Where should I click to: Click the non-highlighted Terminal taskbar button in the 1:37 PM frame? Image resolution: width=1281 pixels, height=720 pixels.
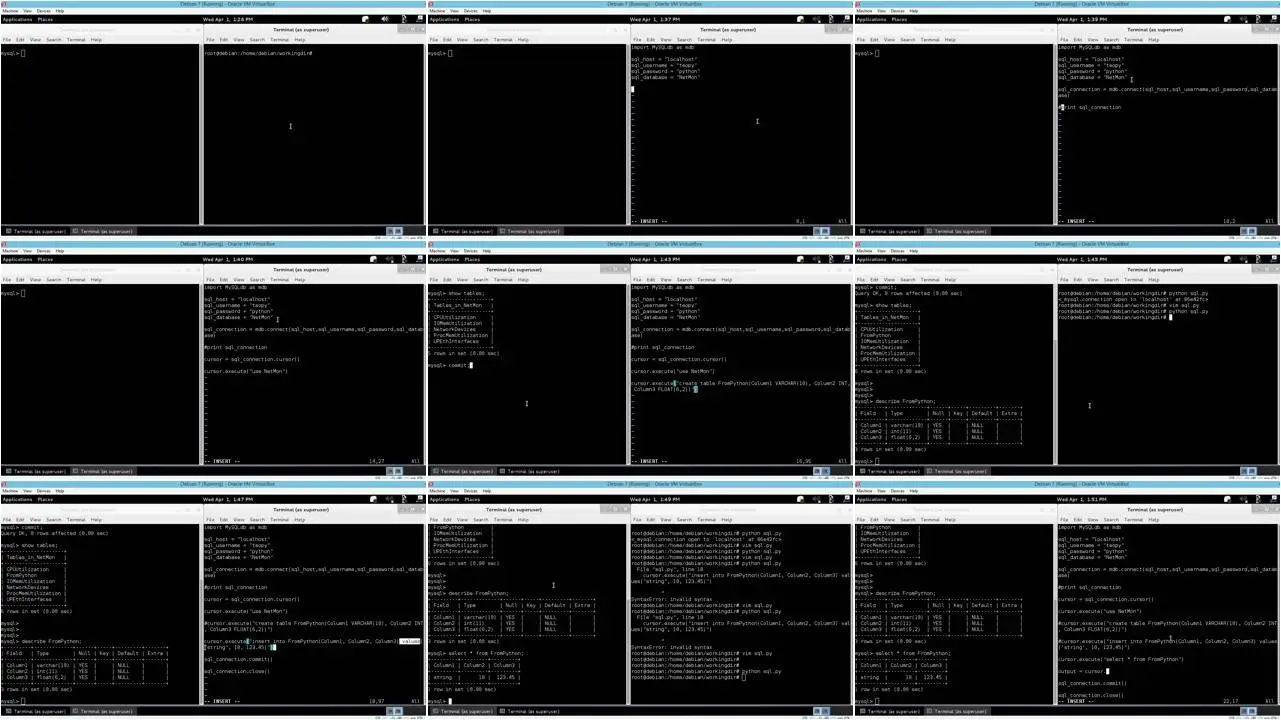pyautogui.click(x=461, y=231)
